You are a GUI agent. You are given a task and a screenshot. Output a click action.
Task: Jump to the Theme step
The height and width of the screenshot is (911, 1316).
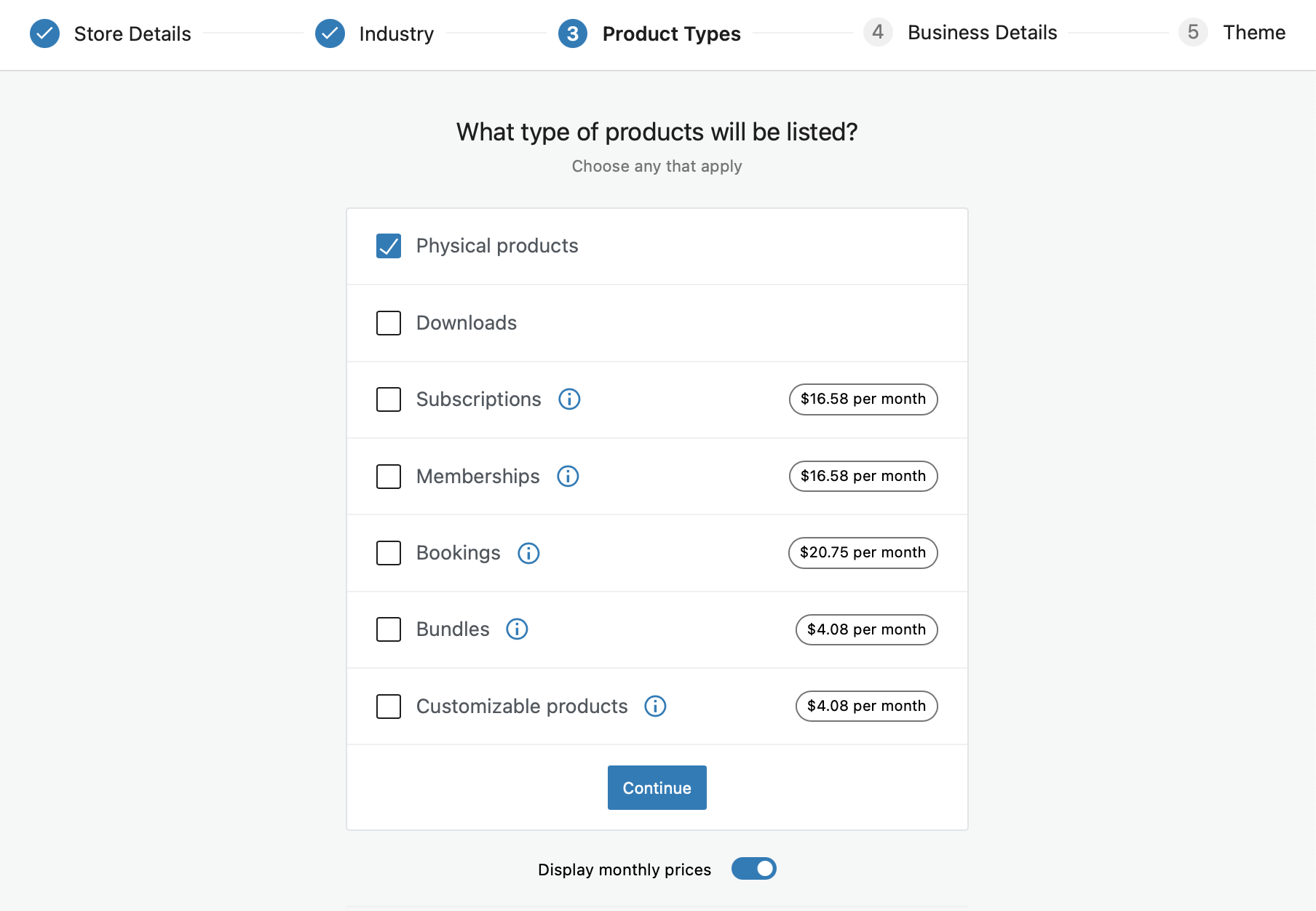tap(1253, 33)
